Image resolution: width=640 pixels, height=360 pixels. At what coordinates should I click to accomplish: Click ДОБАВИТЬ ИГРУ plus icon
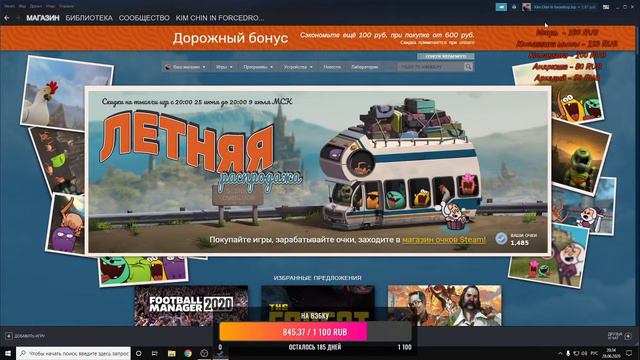pyautogui.click(x=9, y=336)
